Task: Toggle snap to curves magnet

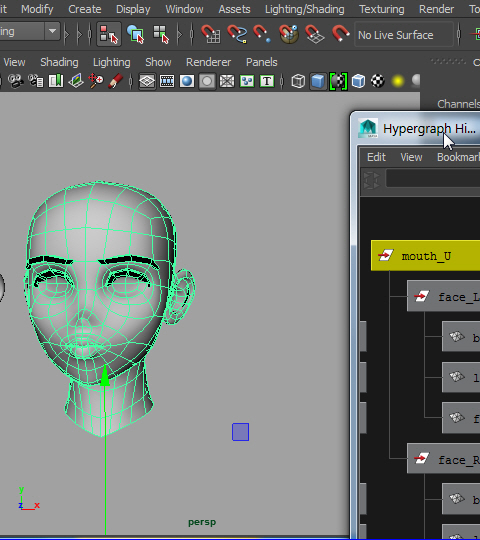Action: pyautogui.click(x=237, y=34)
